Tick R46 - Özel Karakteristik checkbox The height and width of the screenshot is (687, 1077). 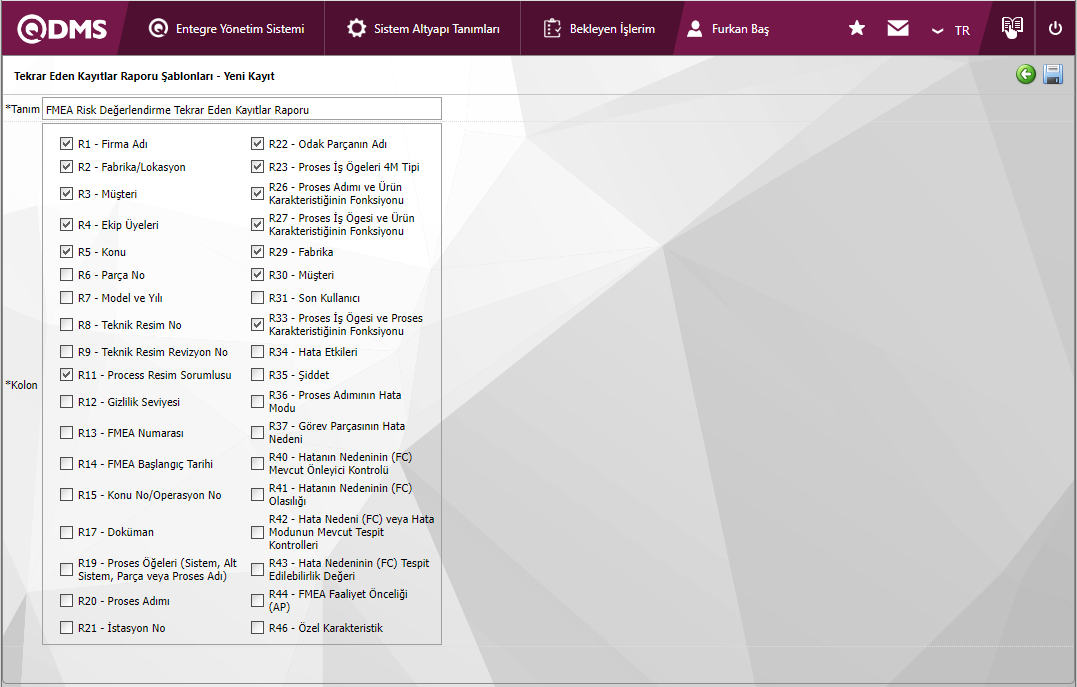[x=258, y=628]
